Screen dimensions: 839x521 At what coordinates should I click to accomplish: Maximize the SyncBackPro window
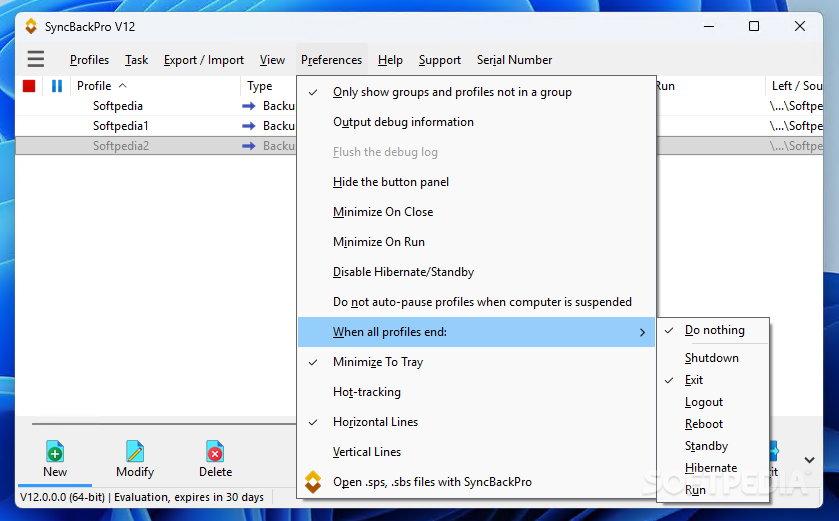click(754, 26)
